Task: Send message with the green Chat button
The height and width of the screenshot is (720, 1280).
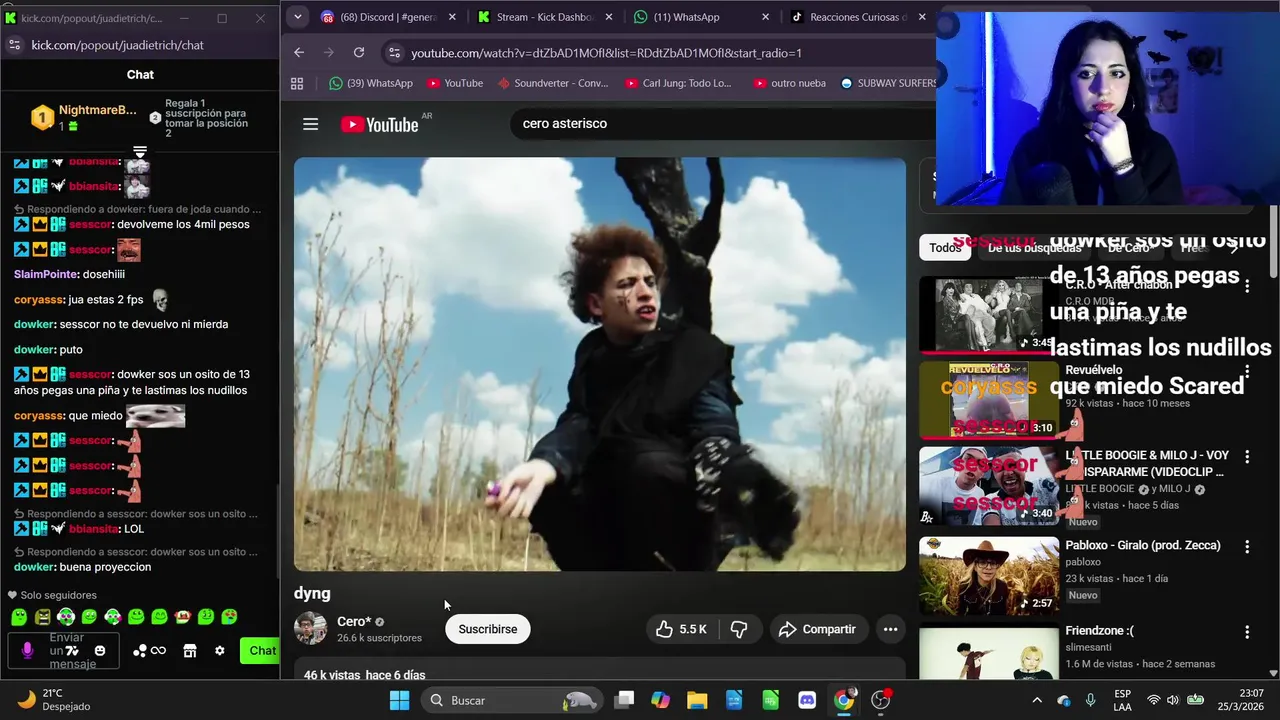Action: pos(262,651)
